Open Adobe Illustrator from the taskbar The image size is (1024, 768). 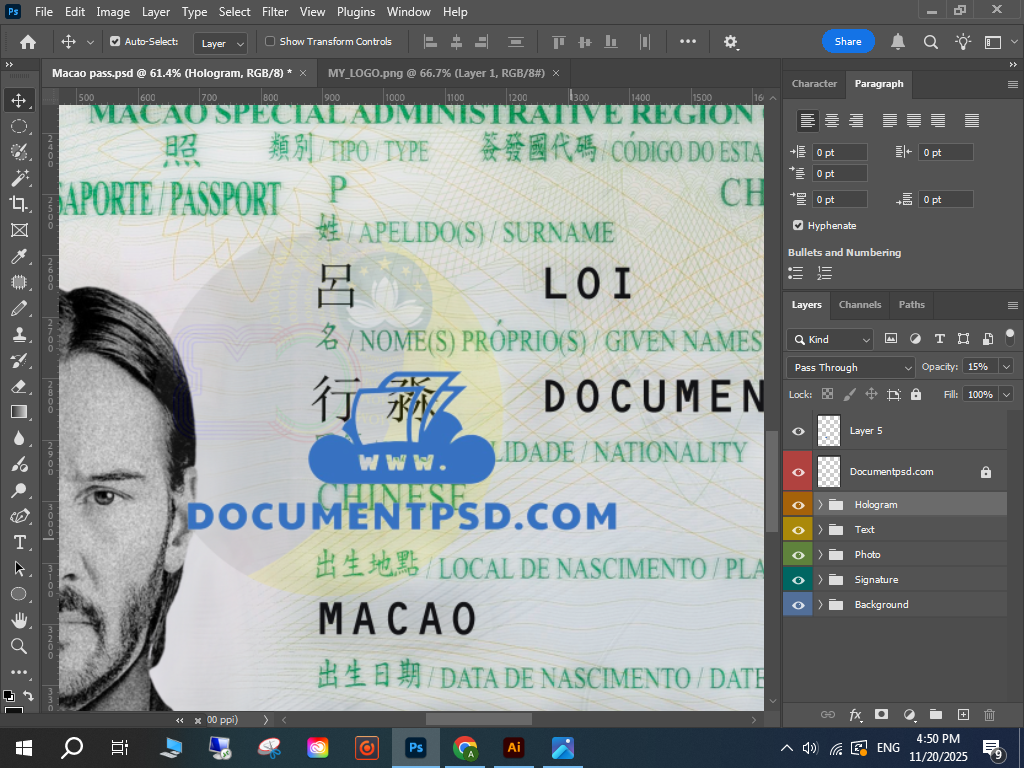point(514,747)
